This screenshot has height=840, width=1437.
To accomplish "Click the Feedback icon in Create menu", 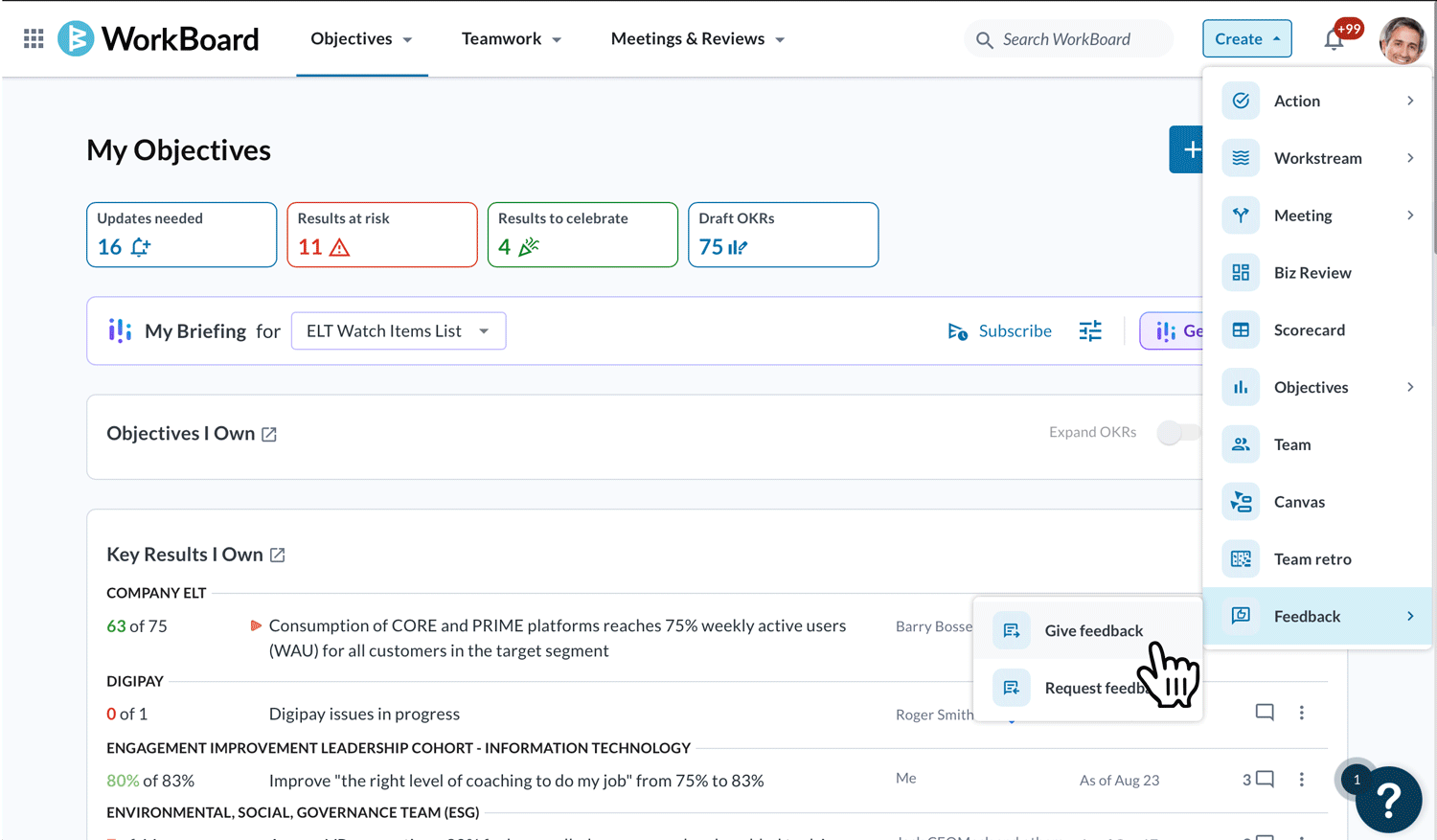I will pos(1241,616).
